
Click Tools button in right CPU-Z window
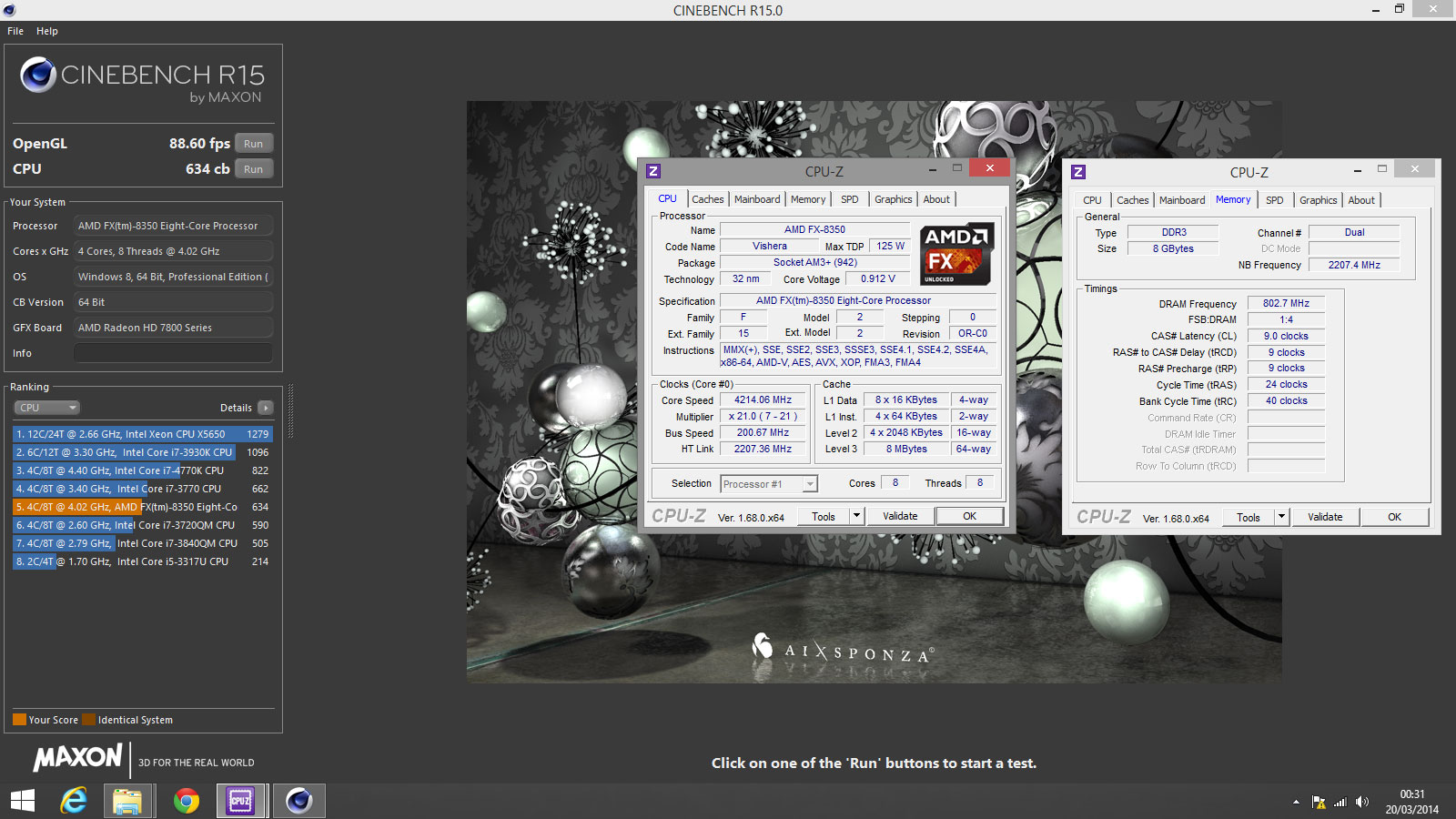pos(1249,517)
